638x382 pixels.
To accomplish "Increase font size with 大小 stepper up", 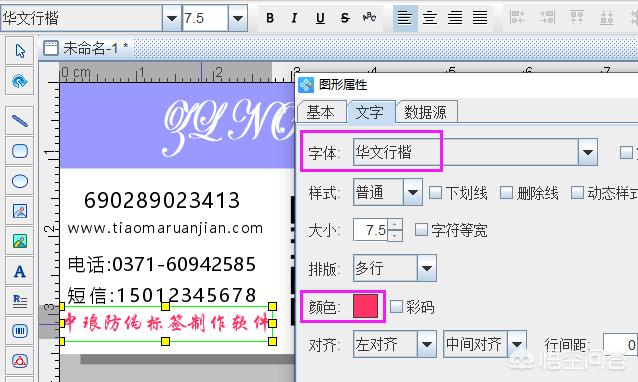I will 395,224.
